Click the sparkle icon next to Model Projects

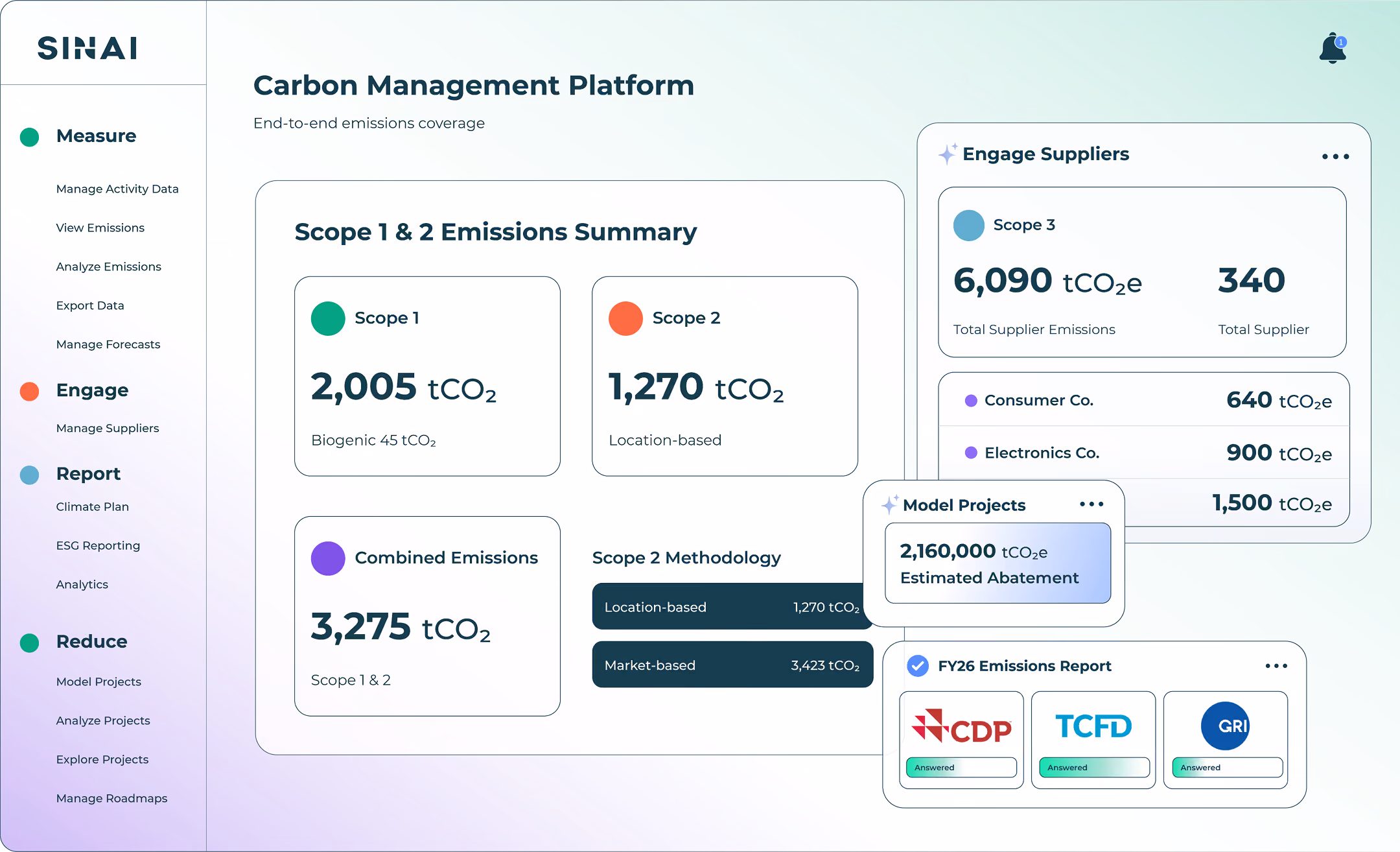pos(890,504)
